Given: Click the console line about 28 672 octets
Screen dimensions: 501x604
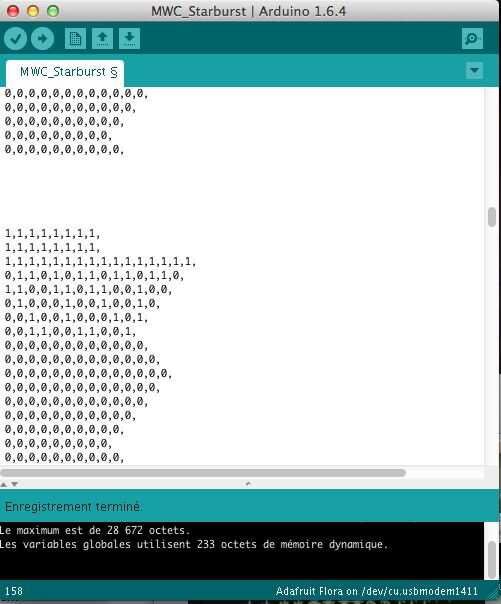Looking at the screenshot, I should coord(95,530).
